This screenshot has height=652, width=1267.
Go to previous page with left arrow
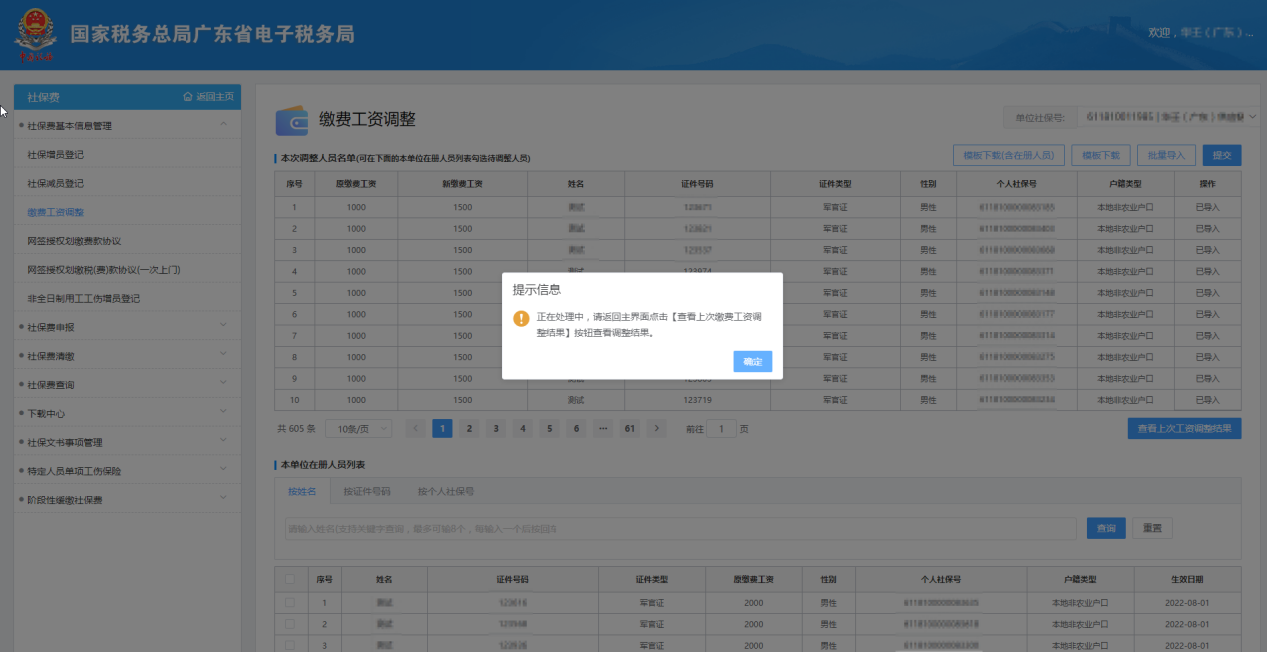pos(415,428)
